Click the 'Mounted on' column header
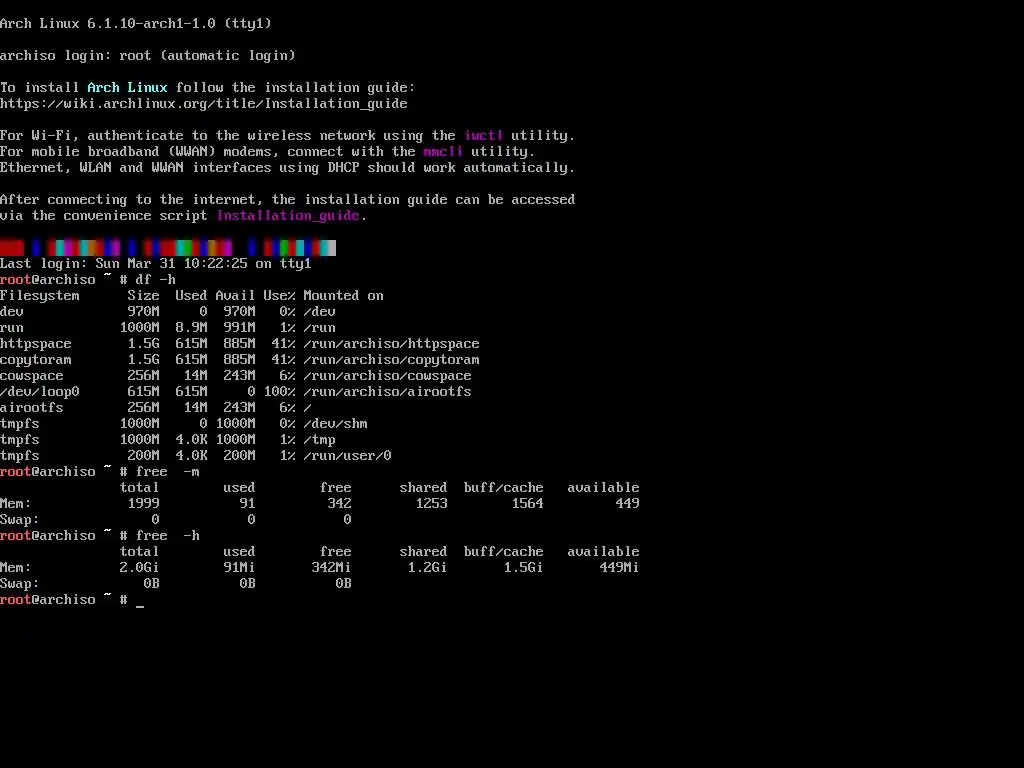The width and height of the screenshot is (1024, 768). pyautogui.click(x=344, y=296)
